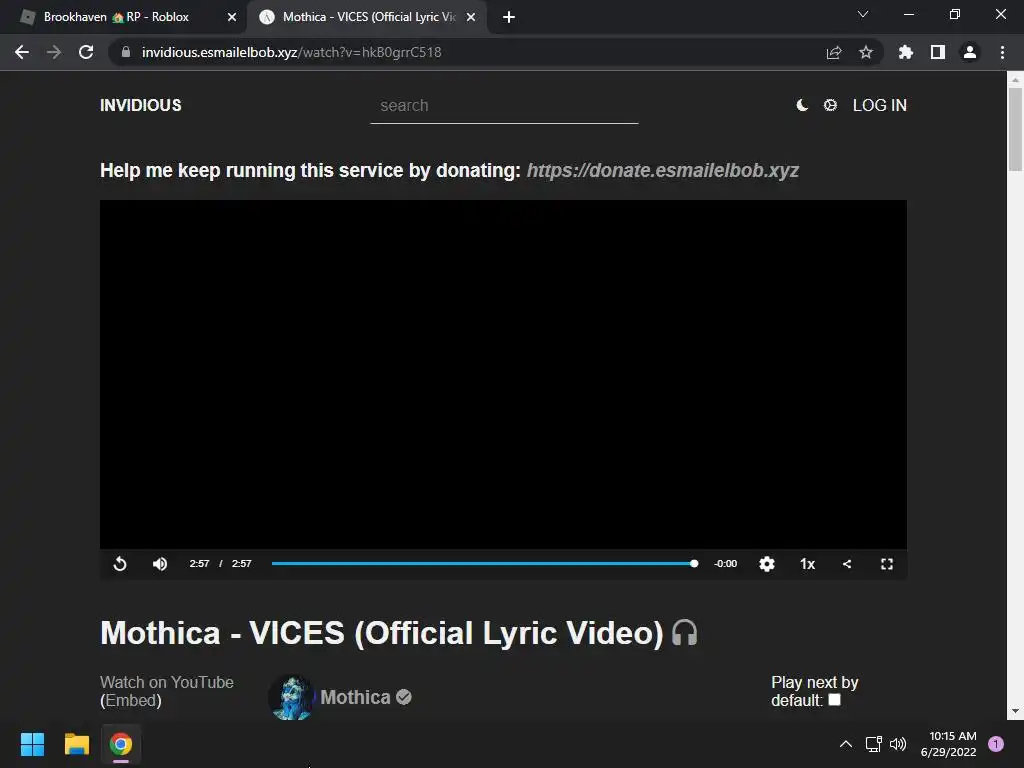Open notification center badge
1024x768 pixels.
click(x=996, y=744)
